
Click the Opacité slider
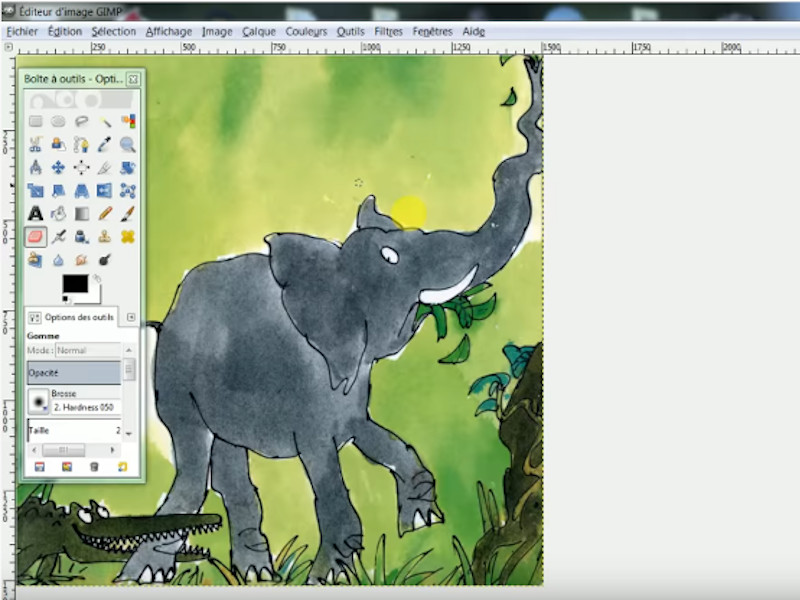pyautogui.click(x=74, y=372)
